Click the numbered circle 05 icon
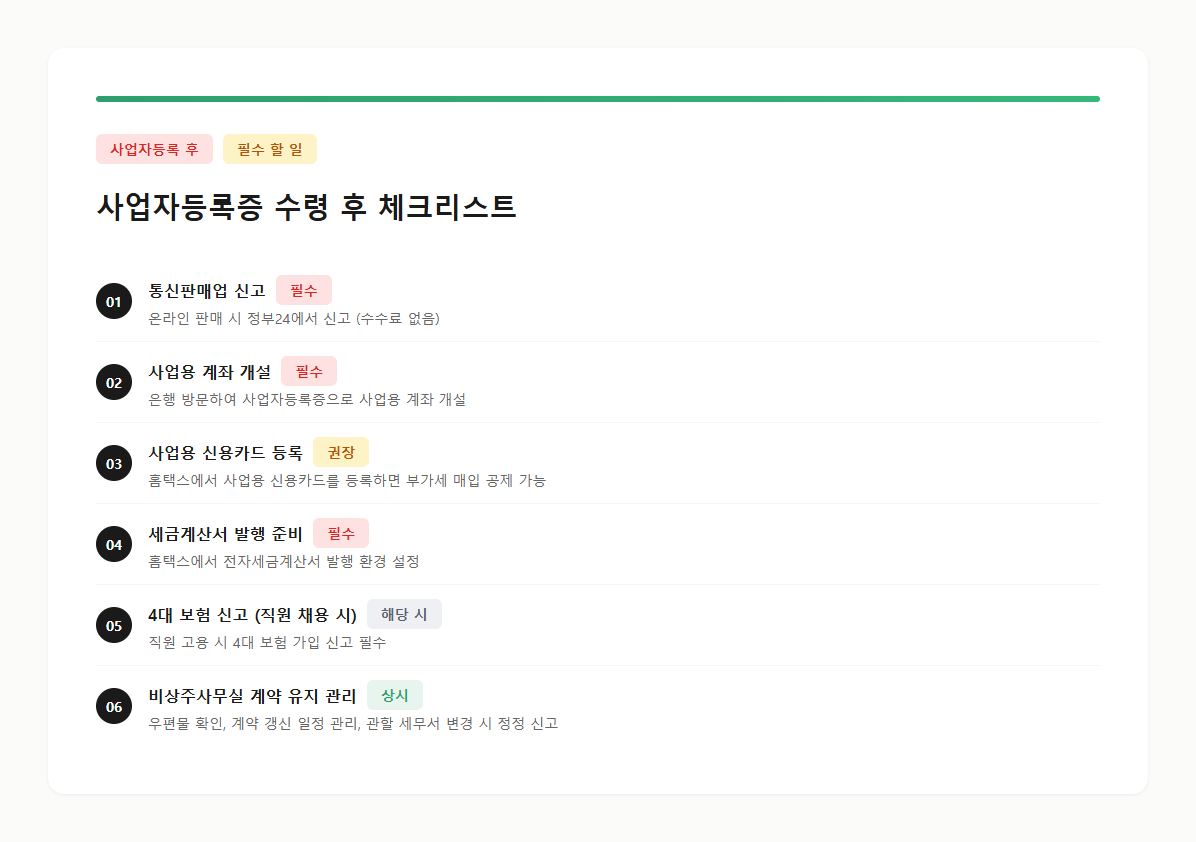 tap(113, 624)
